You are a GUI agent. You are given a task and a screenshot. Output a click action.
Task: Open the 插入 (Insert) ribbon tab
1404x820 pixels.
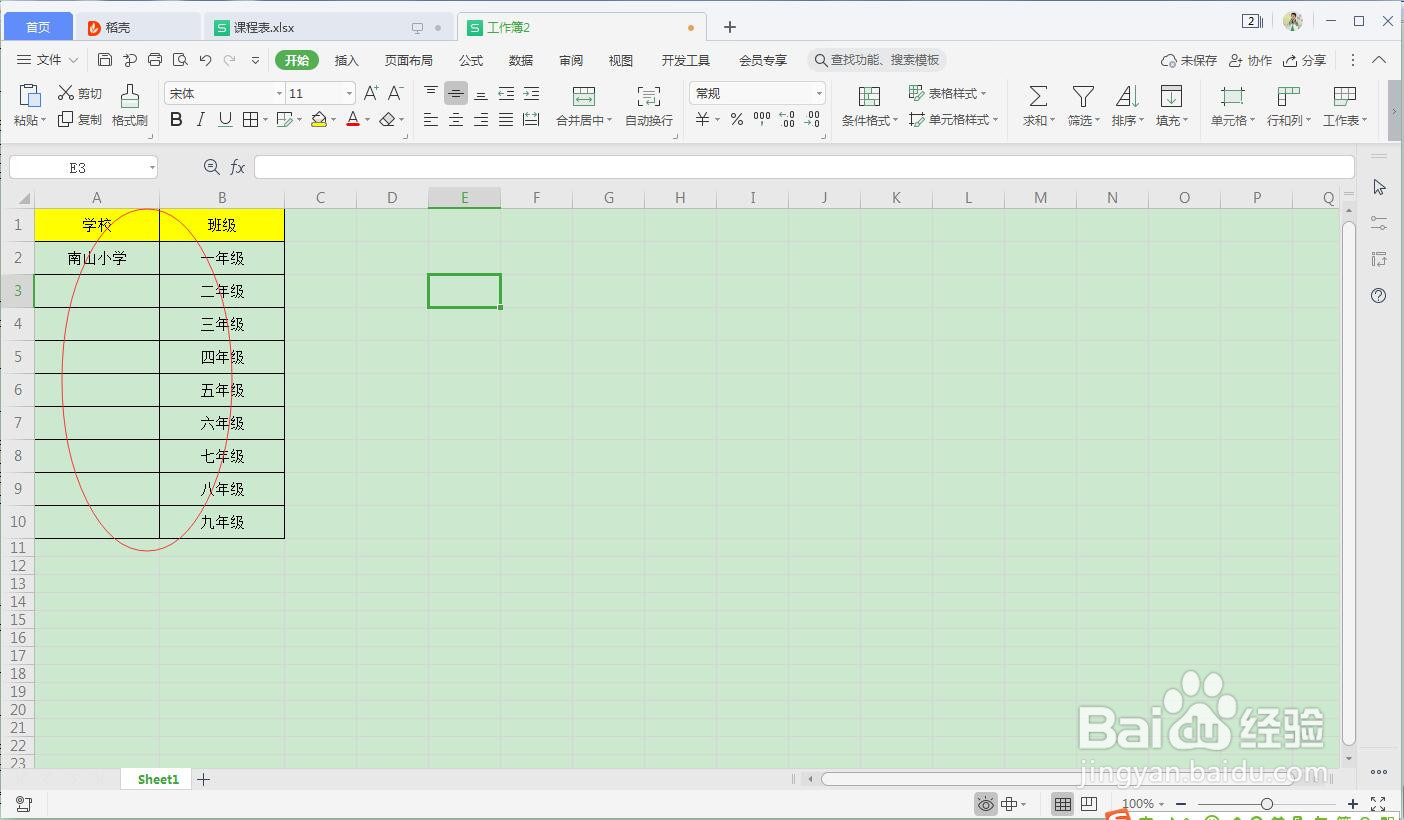coord(346,60)
